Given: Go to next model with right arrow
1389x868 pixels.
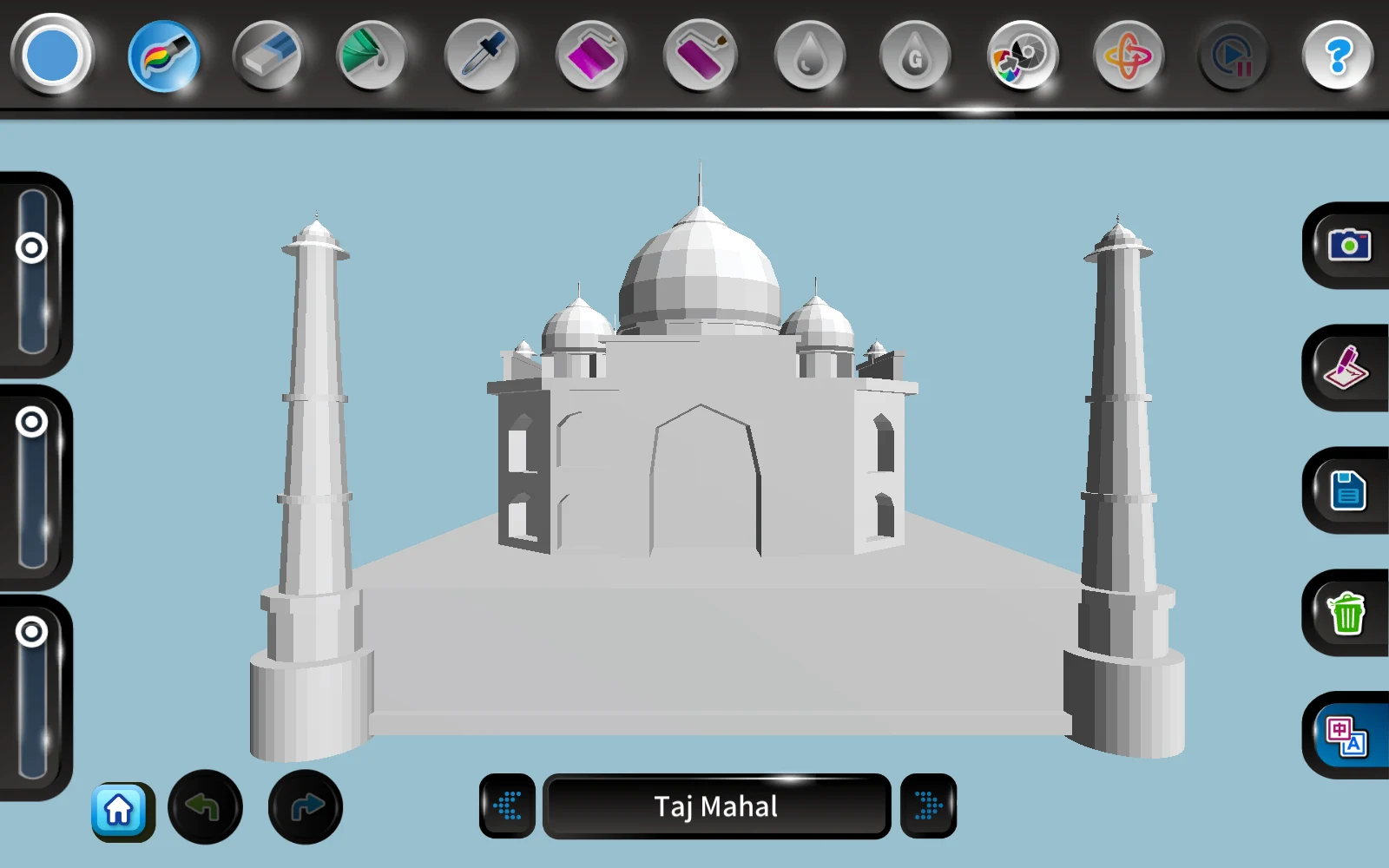Looking at the screenshot, I should click(928, 806).
